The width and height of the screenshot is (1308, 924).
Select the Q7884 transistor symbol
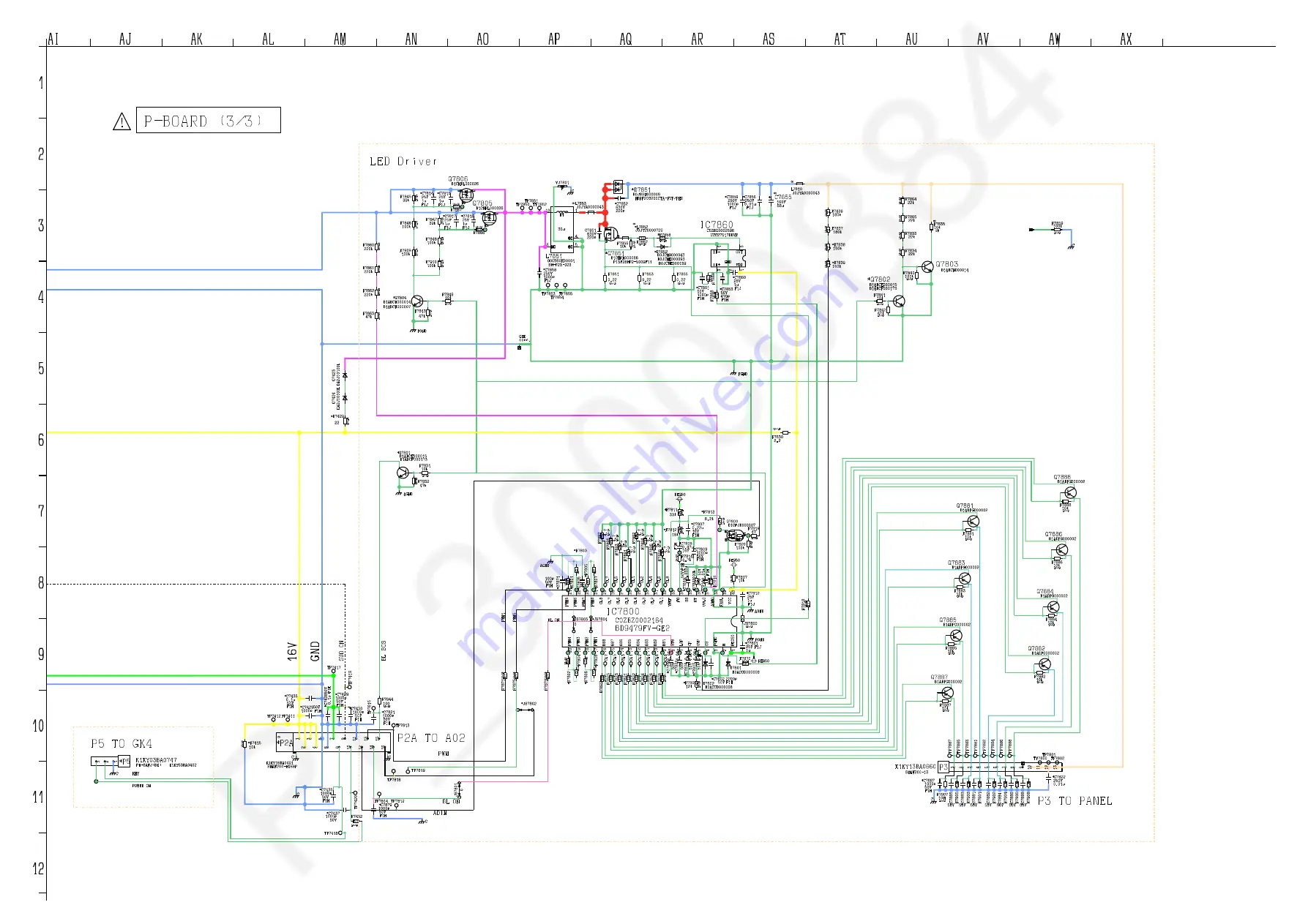tap(1053, 607)
